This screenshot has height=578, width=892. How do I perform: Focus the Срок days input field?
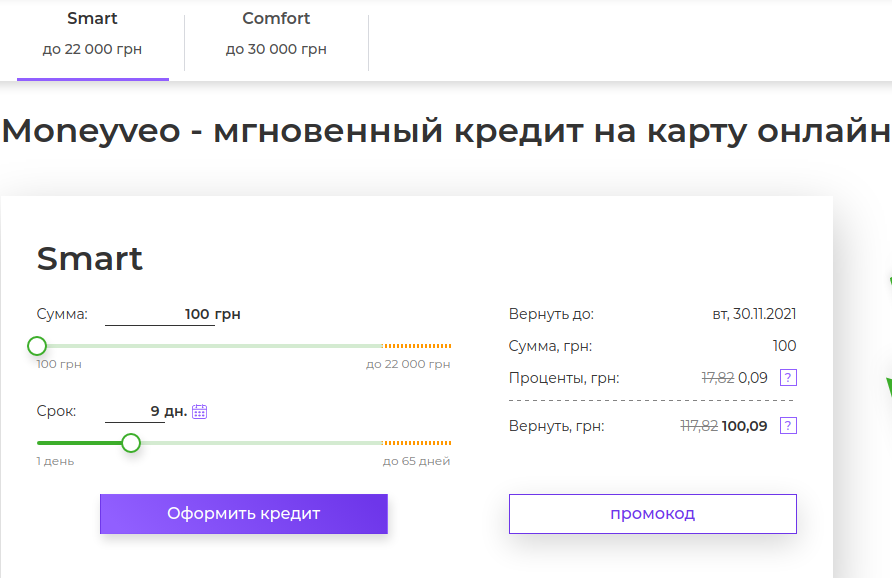pos(135,411)
